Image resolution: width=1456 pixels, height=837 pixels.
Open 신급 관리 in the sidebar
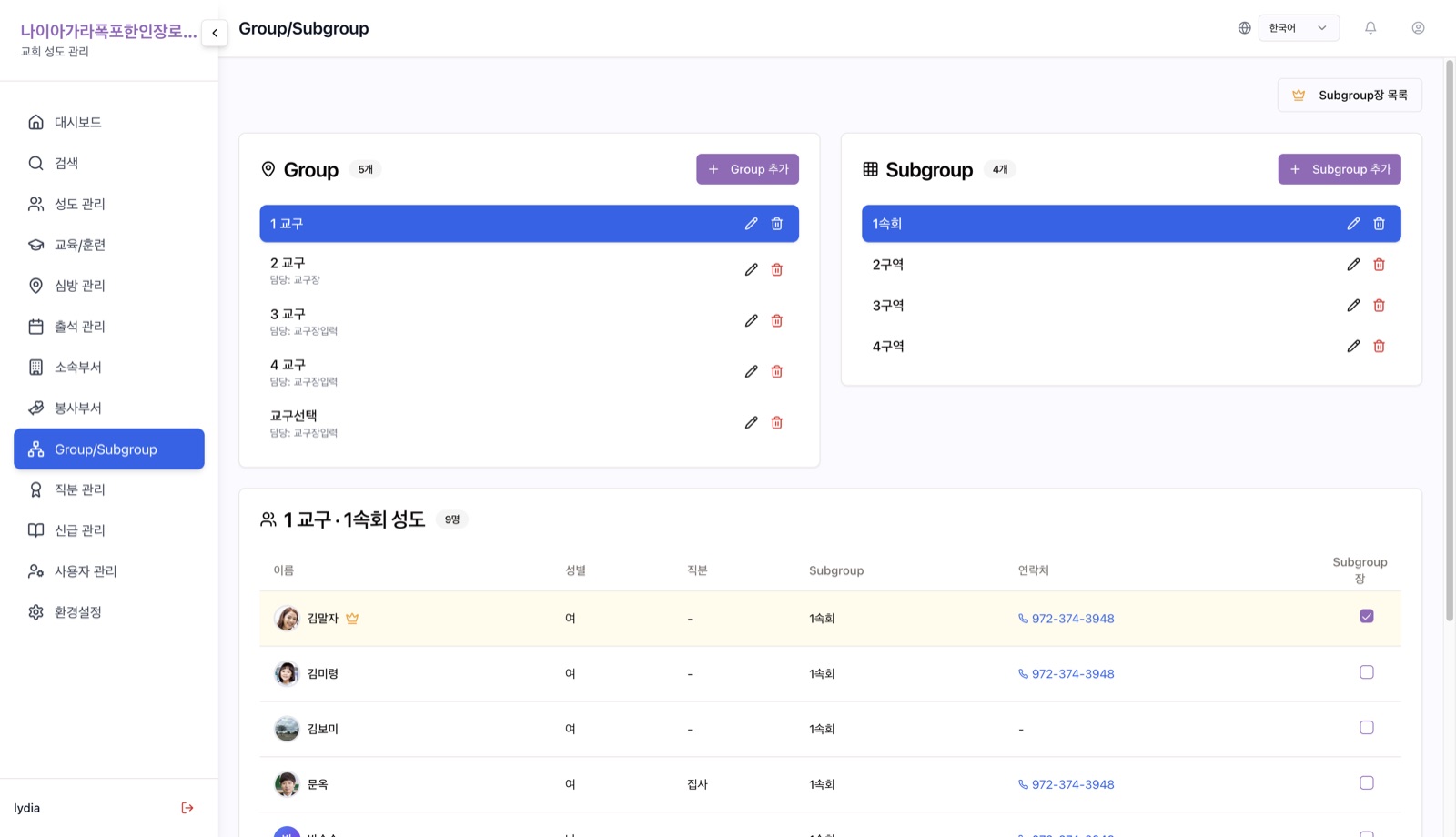click(109, 530)
